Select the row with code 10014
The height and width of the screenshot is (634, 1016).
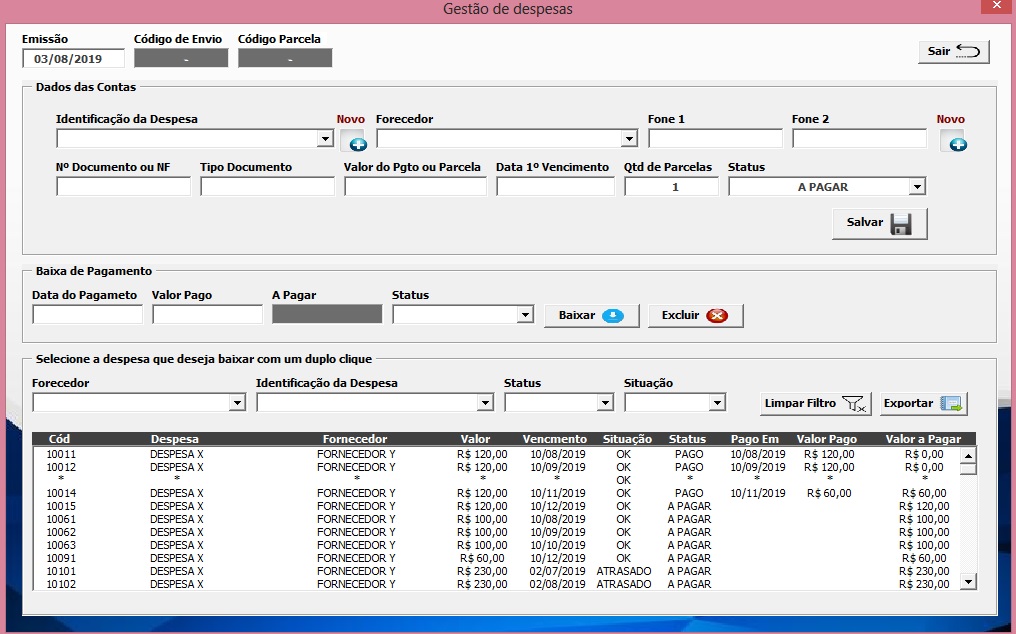497,493
